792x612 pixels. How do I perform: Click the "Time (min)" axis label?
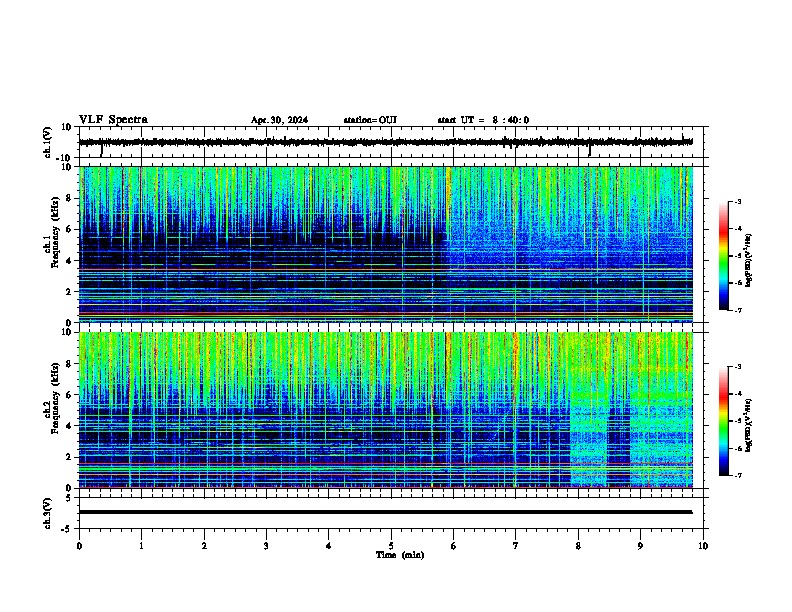[400, 555]
